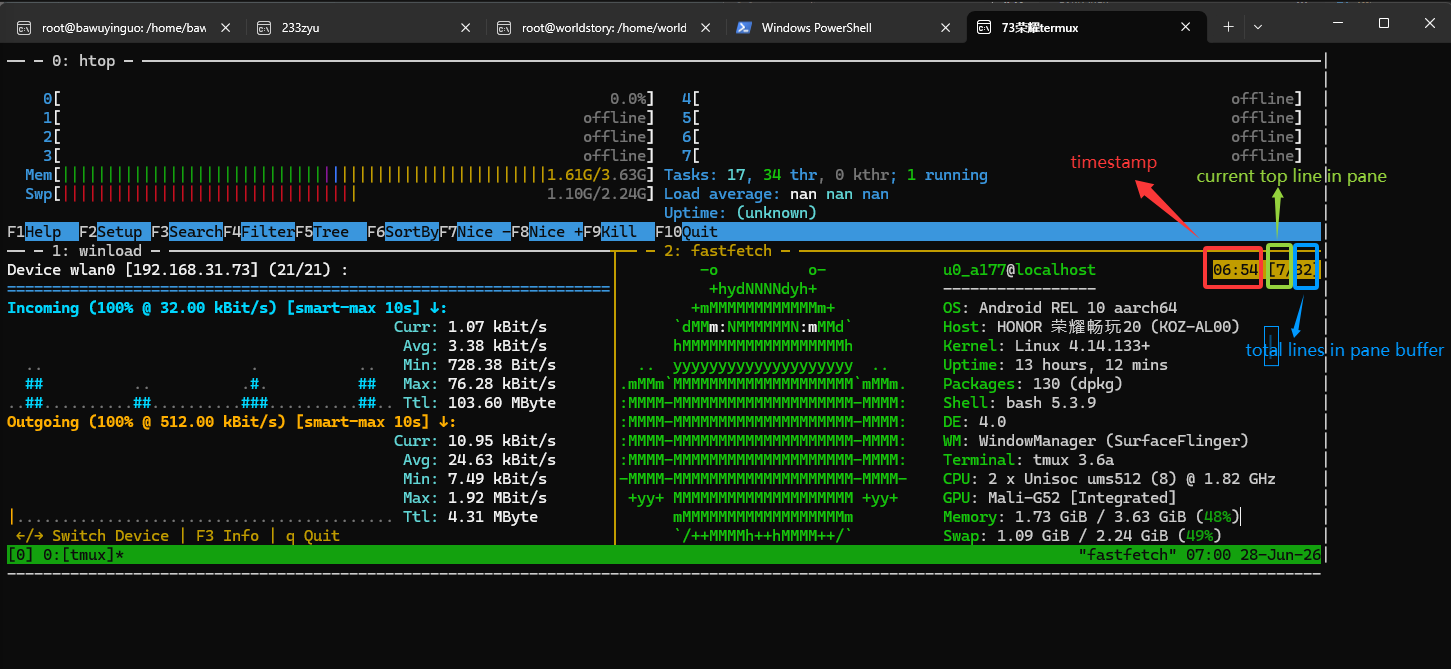Click F3 Search in htop bar
The height and width of the screenshot is (669, 1451).
point(187,232)
